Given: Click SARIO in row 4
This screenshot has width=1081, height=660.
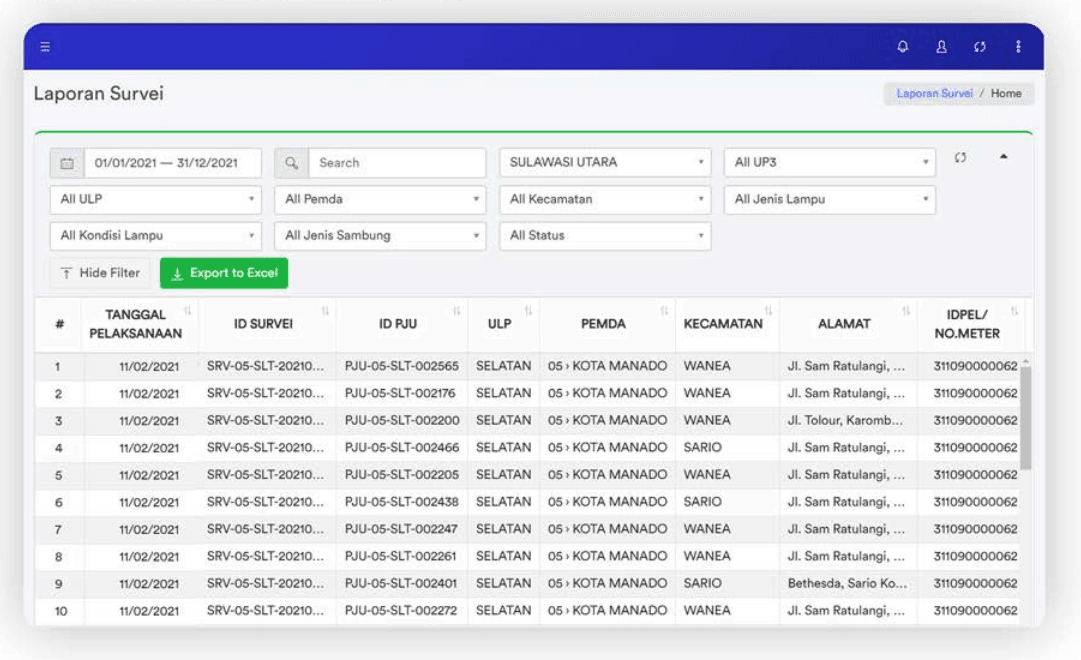Looking at the screenshot, I should [x=703, y=448].
